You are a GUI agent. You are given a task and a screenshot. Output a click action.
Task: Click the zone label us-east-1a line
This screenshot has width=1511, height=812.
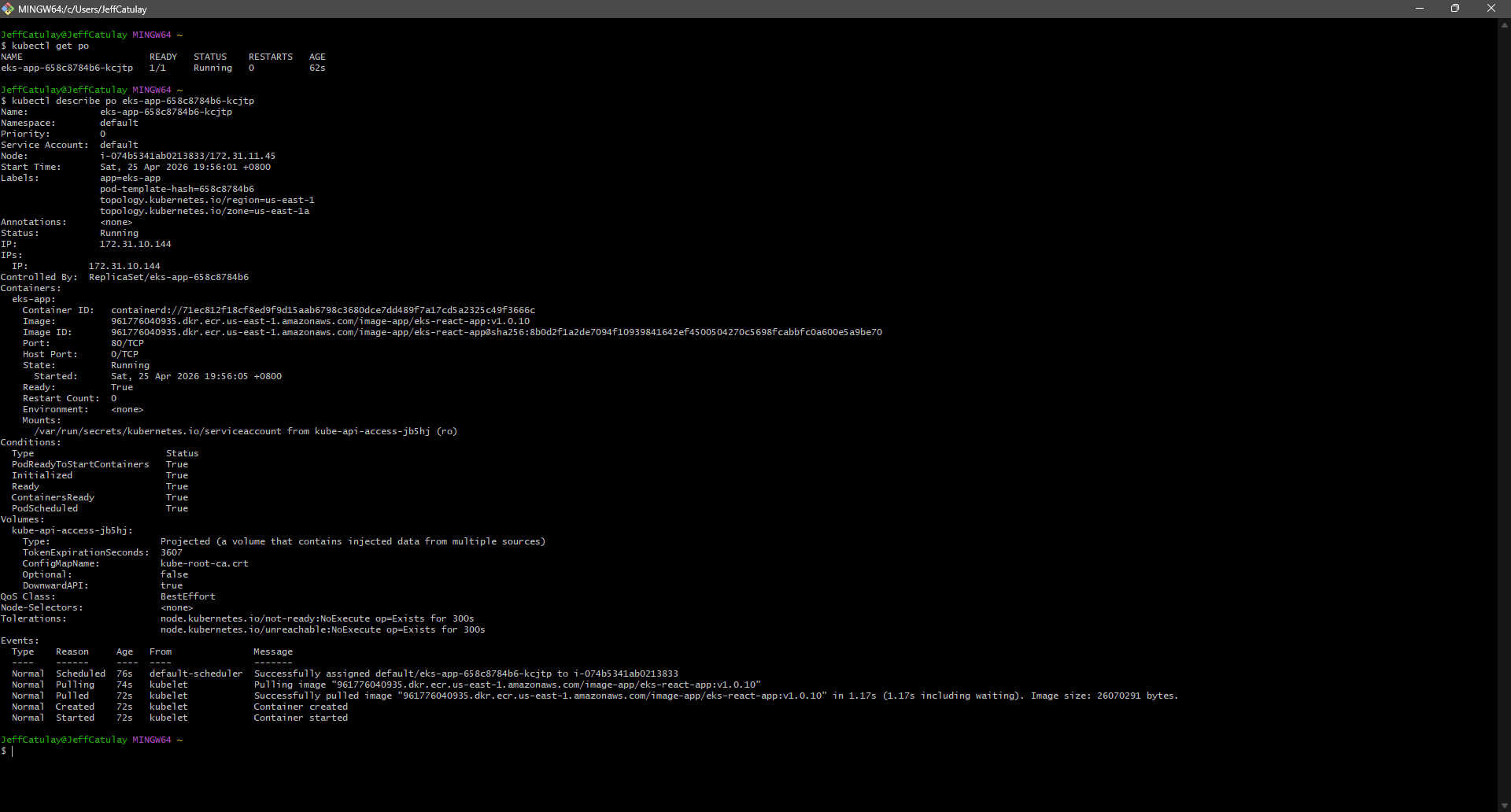205,211
